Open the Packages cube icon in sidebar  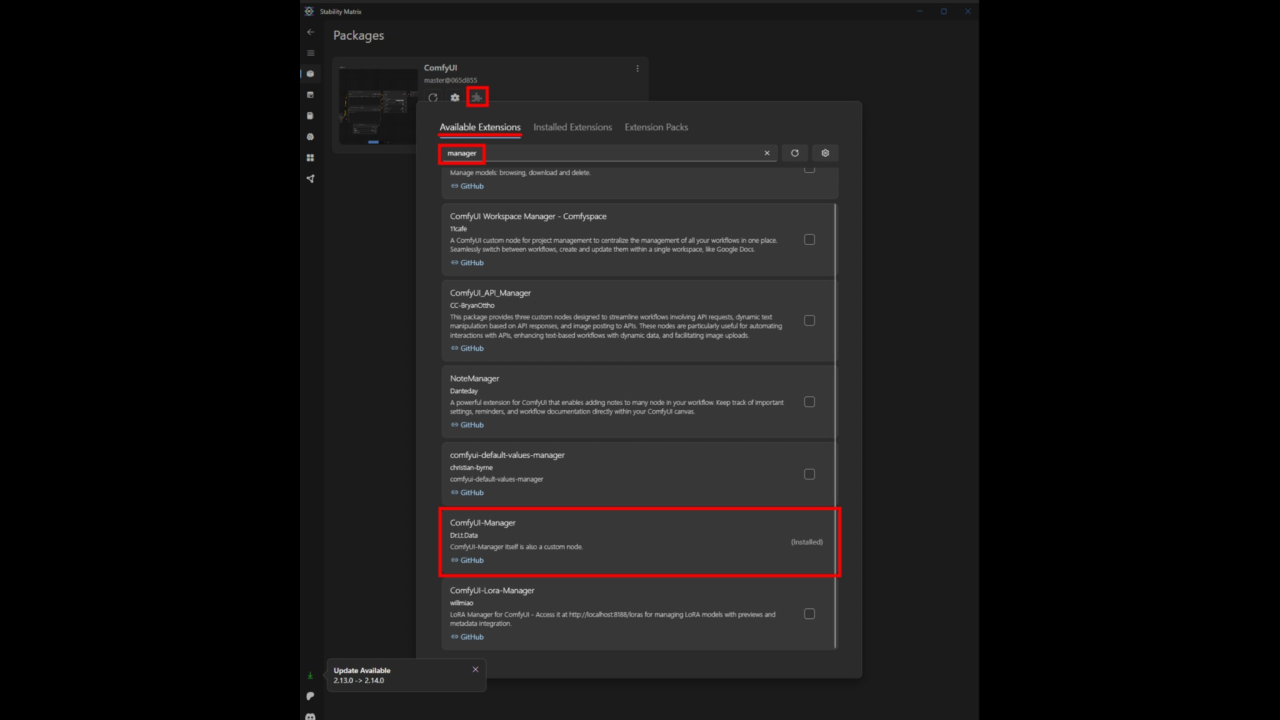tap(310, 74)
